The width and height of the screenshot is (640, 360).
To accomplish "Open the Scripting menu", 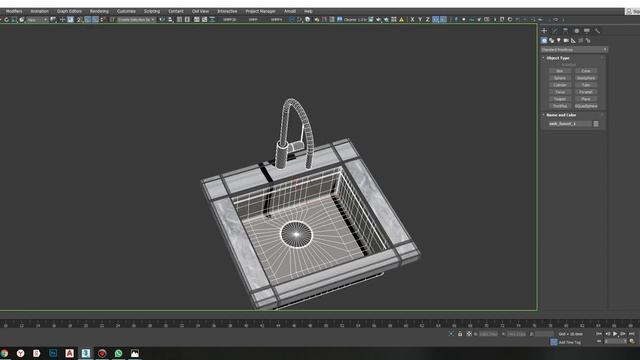I will (152, 11).
